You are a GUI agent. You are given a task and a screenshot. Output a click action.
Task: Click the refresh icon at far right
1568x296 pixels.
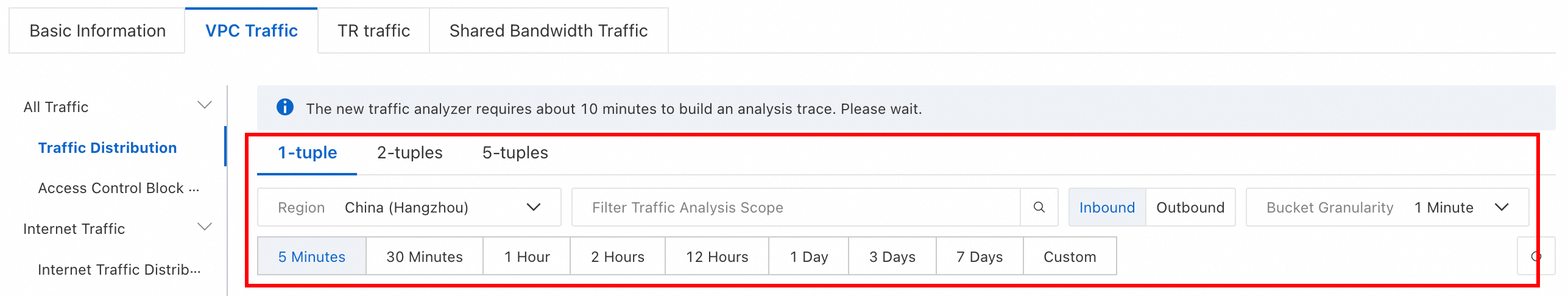tap(1536, 256)
